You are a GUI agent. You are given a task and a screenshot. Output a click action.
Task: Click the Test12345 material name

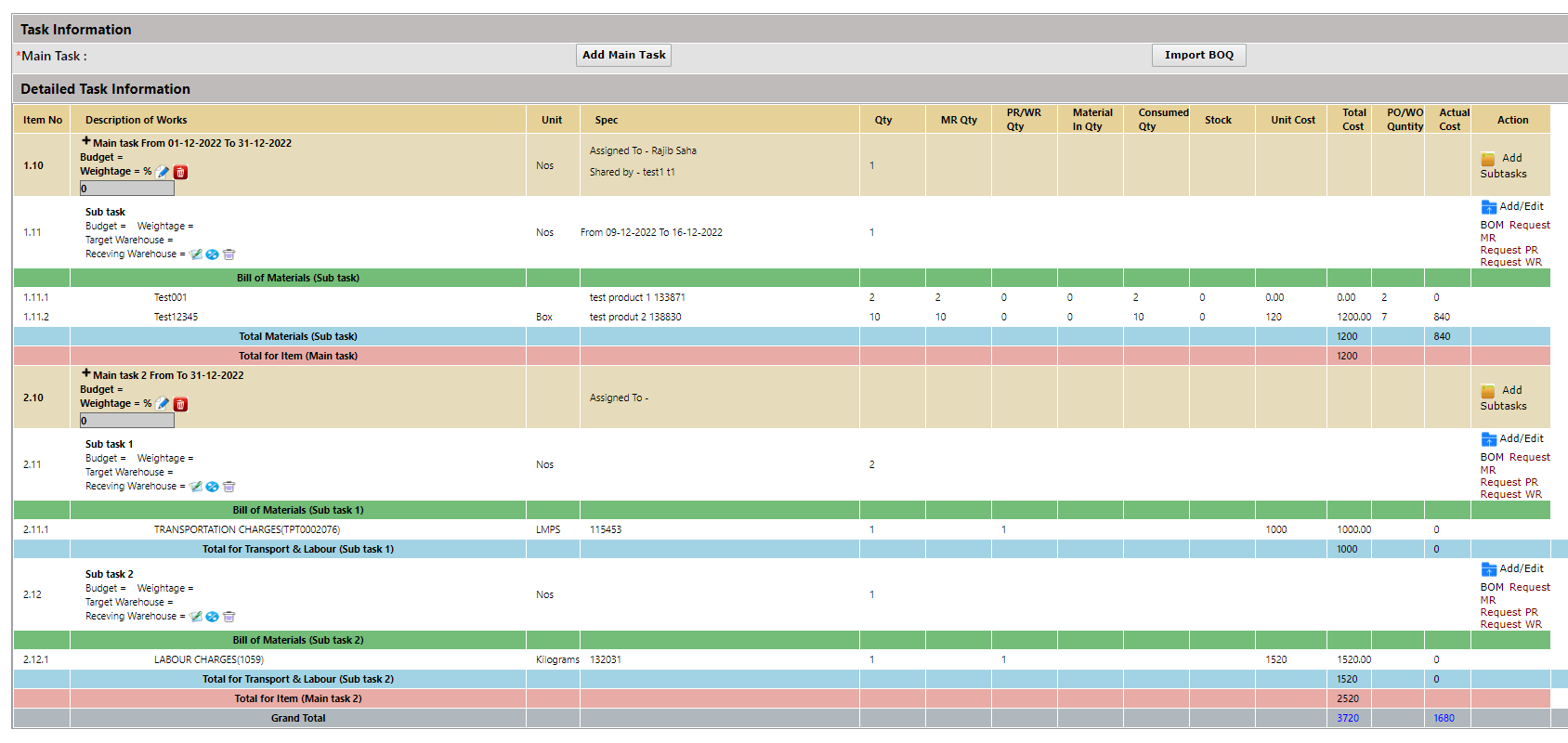click(176, 318)
